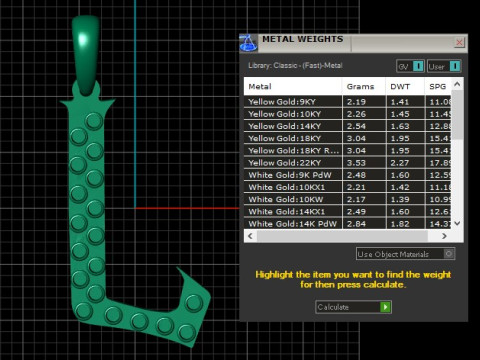Click the Metal column header
This screenshot has height=360, width=480.
point(293,86)
